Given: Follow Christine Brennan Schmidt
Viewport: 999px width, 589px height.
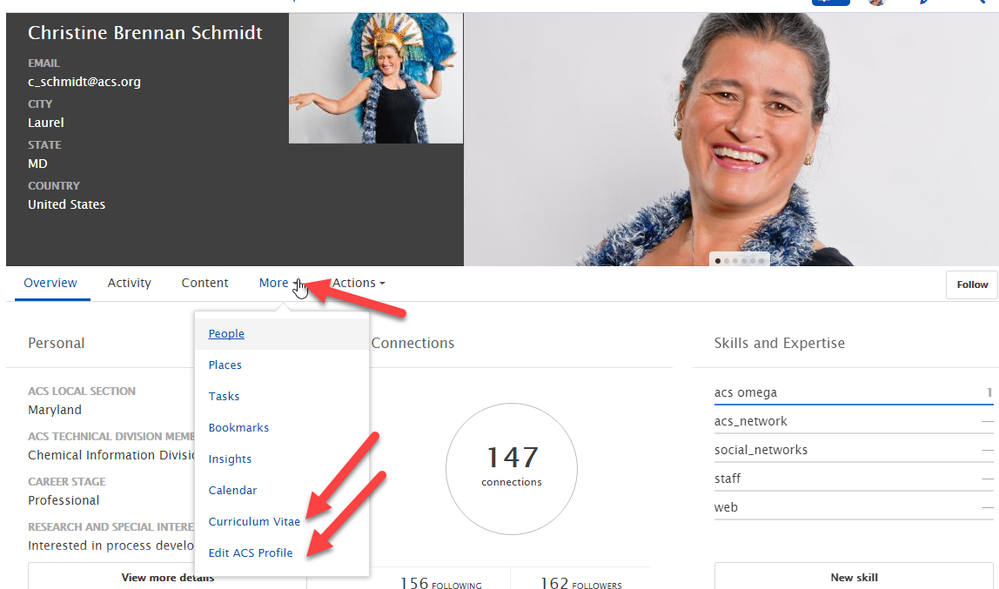Looking at the screenshot, I should pyautogui.click(x=971, y=285).
